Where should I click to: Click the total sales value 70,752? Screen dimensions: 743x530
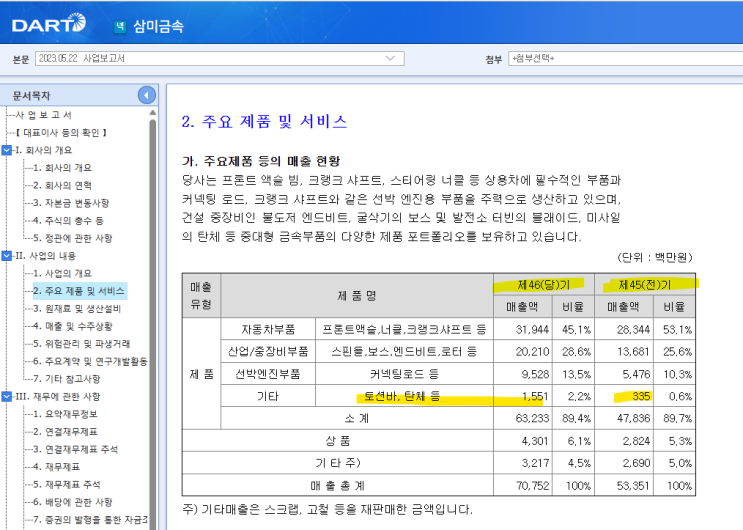pyautogui.click(x=532, y=486)
